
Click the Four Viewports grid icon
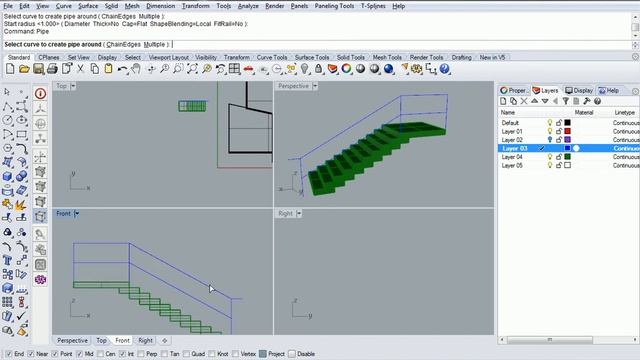(234, 69)
